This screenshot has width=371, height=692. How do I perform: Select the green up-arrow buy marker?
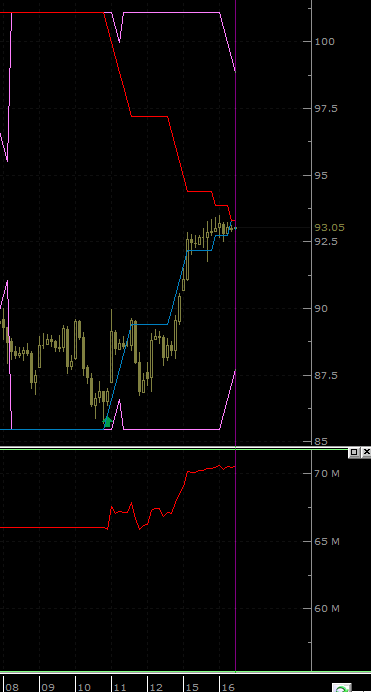(x=107, y=420)
